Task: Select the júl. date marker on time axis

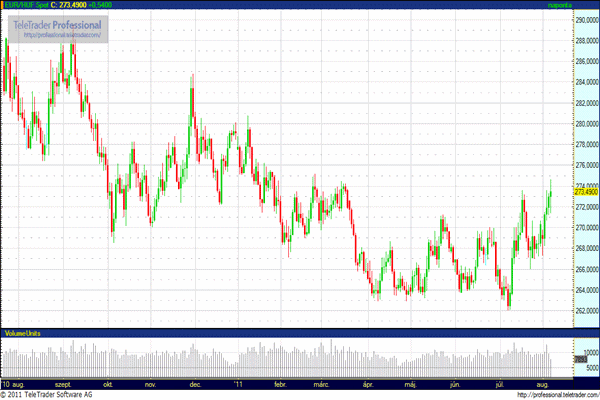Action: (x=500, y=383)
